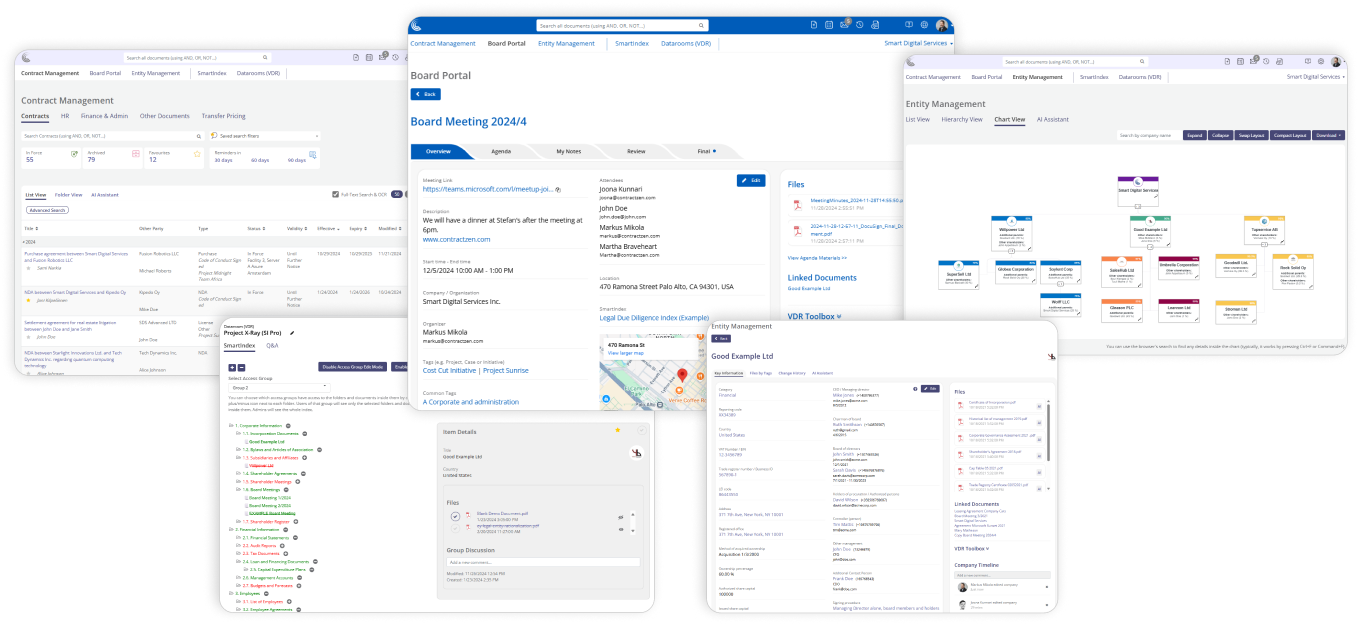The image size is (1359, 625).
Task: Click the Search by company name field
Action: [1147, 135]
